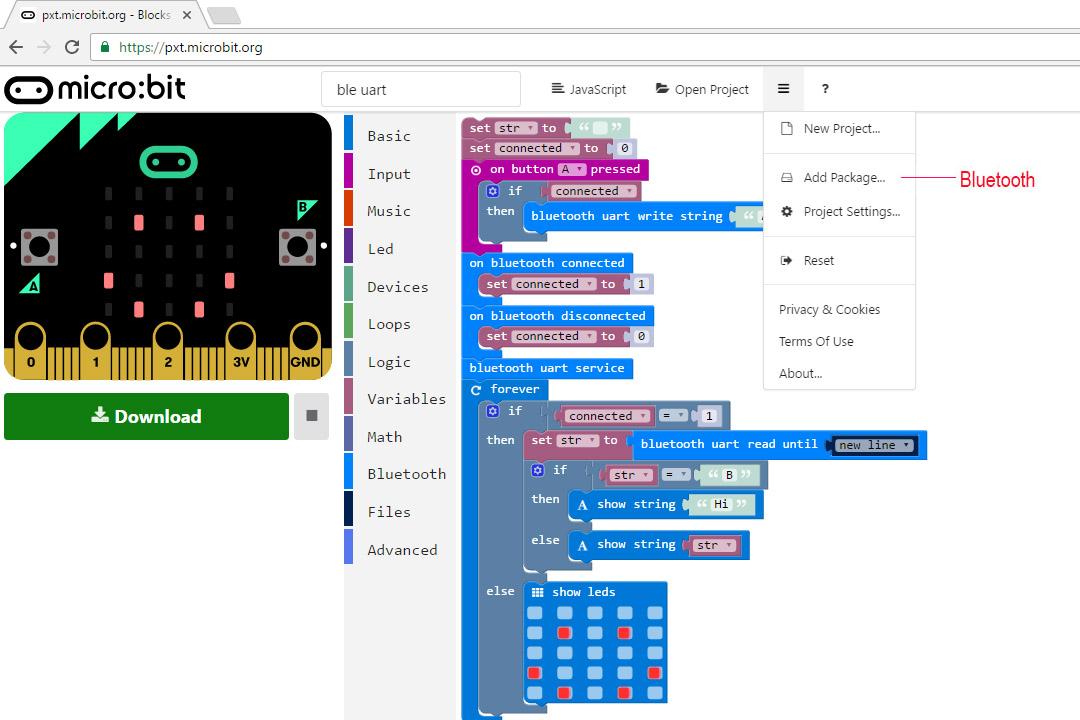Screen dimensions: 1080x720
Task: Open the Basic block category
Action: pyautogui.click(x=399, y=136)
